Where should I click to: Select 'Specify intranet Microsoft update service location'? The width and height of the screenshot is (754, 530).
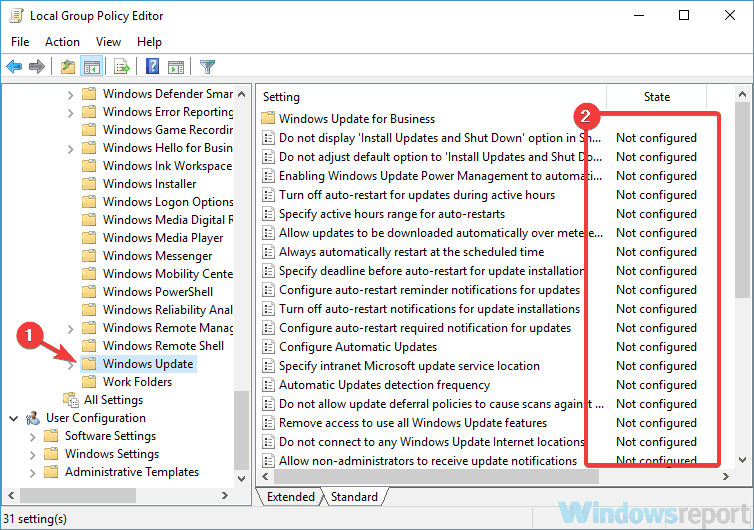coord(409,366)
